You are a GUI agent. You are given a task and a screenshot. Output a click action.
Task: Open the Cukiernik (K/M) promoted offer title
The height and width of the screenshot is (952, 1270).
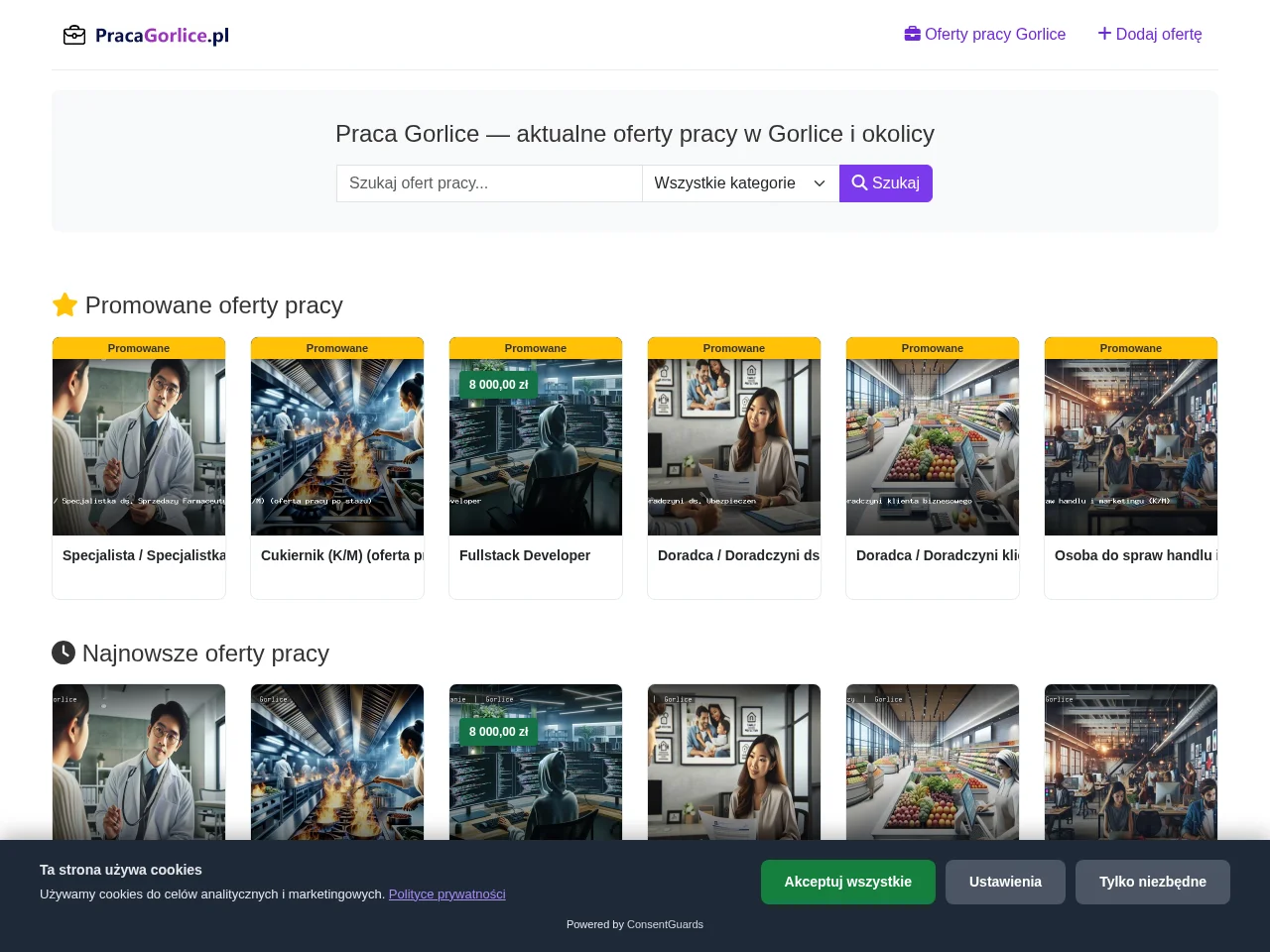click(x=342, y=555)
